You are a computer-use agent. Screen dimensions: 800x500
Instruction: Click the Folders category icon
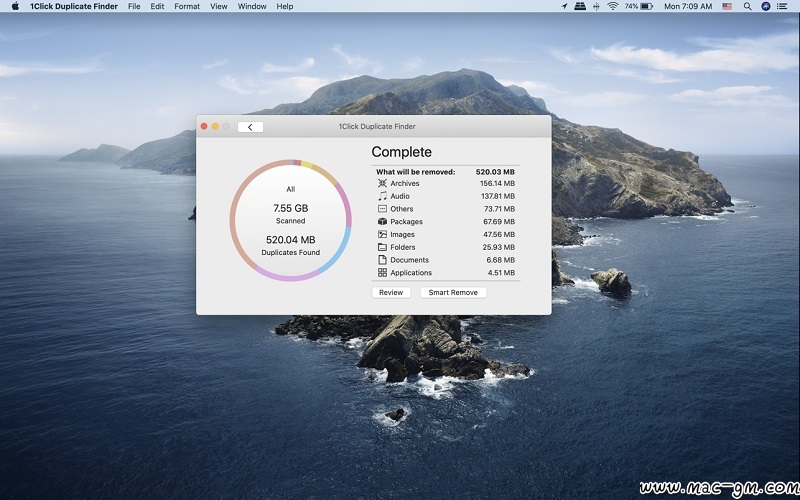click(x=382, y=247)
